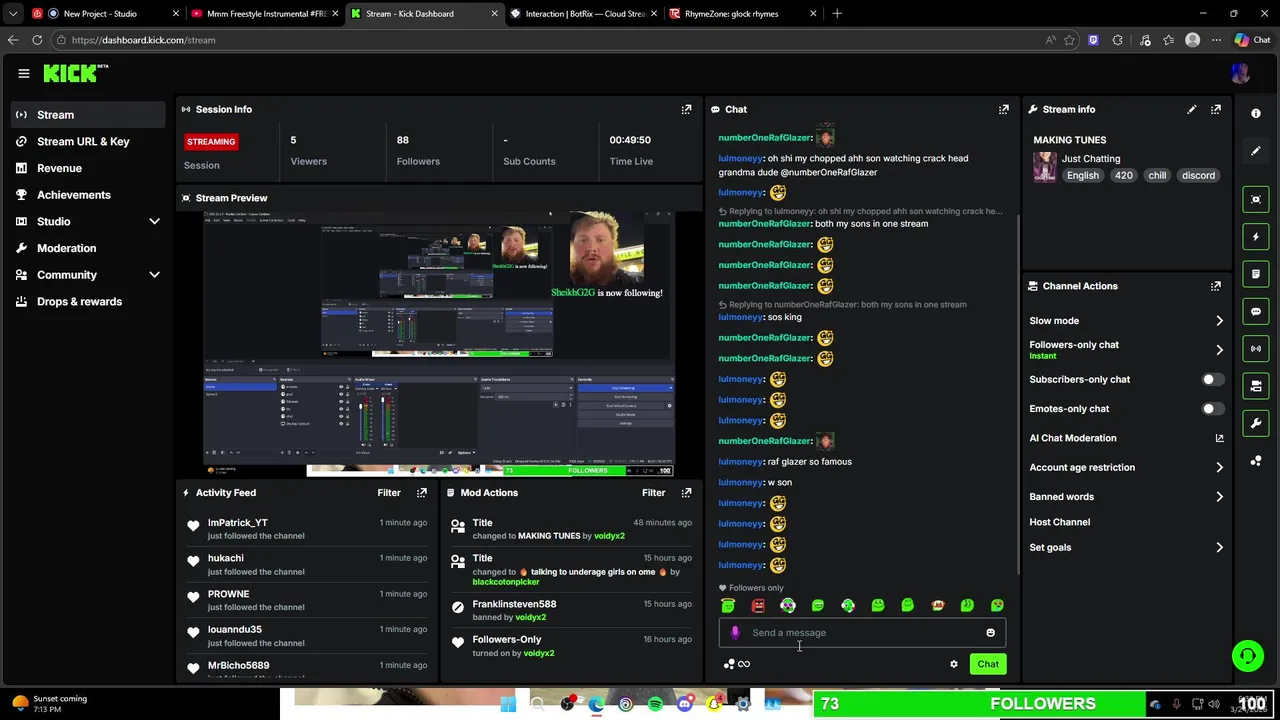Click the profile avatar at the top right

(1240, 73)
